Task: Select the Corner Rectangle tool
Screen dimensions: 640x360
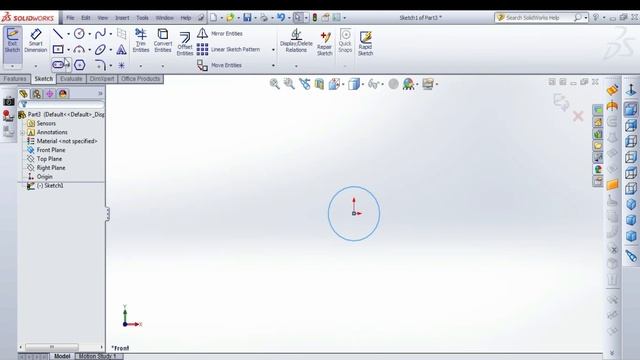Action: point(58,50)
